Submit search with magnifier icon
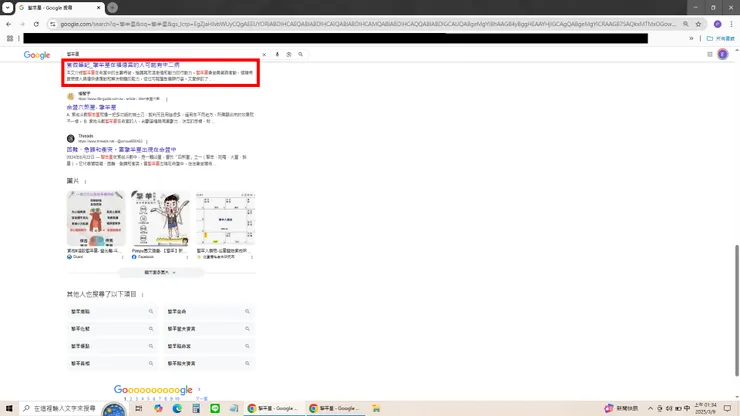The width and height of the screenshot is (740, 416). point(301,54)
